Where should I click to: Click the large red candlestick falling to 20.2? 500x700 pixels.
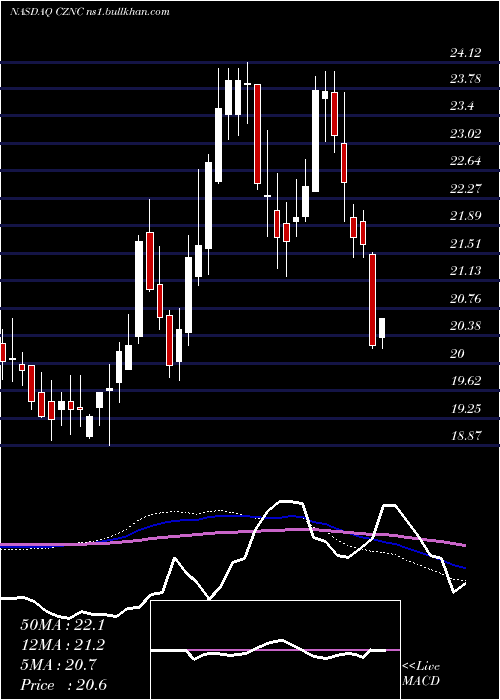[x=372, y=300]
